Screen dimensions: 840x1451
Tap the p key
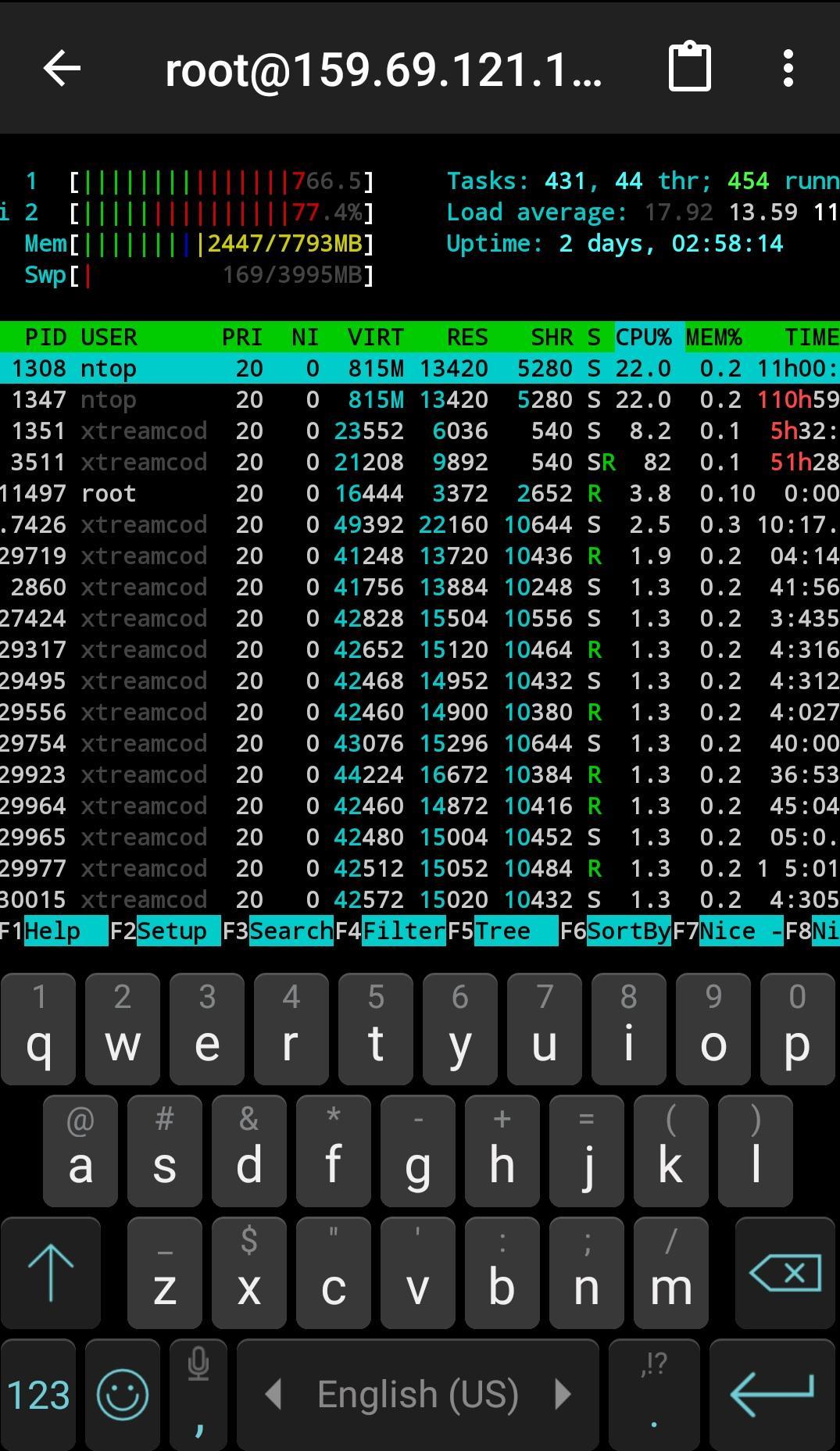tap(798, 1029)
